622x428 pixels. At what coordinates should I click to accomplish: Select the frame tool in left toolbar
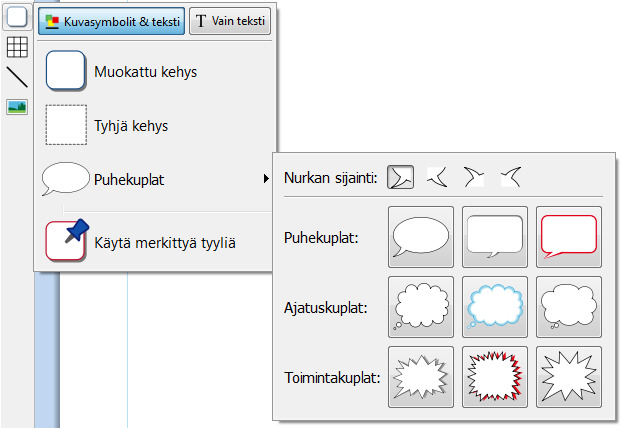(x=17, y=18)
